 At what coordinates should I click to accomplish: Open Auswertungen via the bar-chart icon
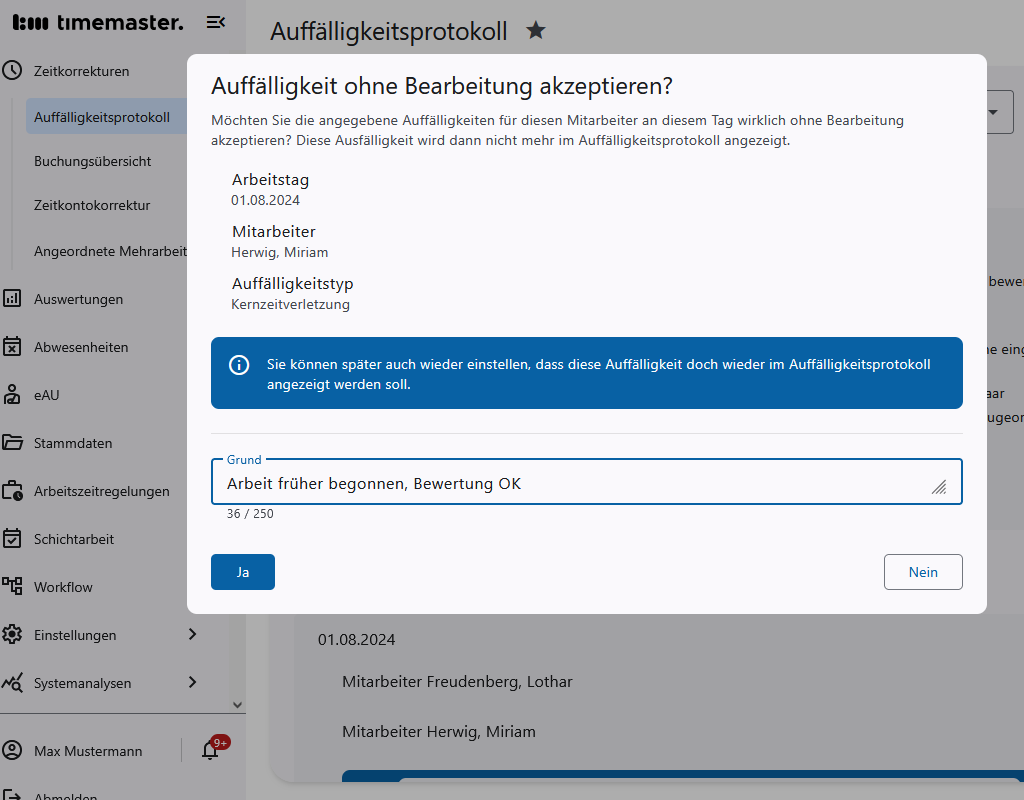coord(13,299)
